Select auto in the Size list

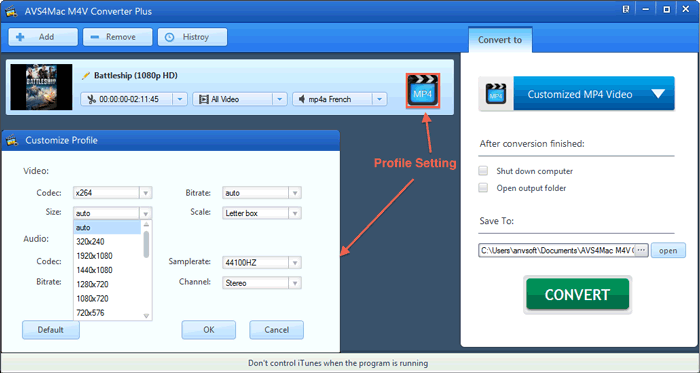pyautogui.click(x=108, y=228)
